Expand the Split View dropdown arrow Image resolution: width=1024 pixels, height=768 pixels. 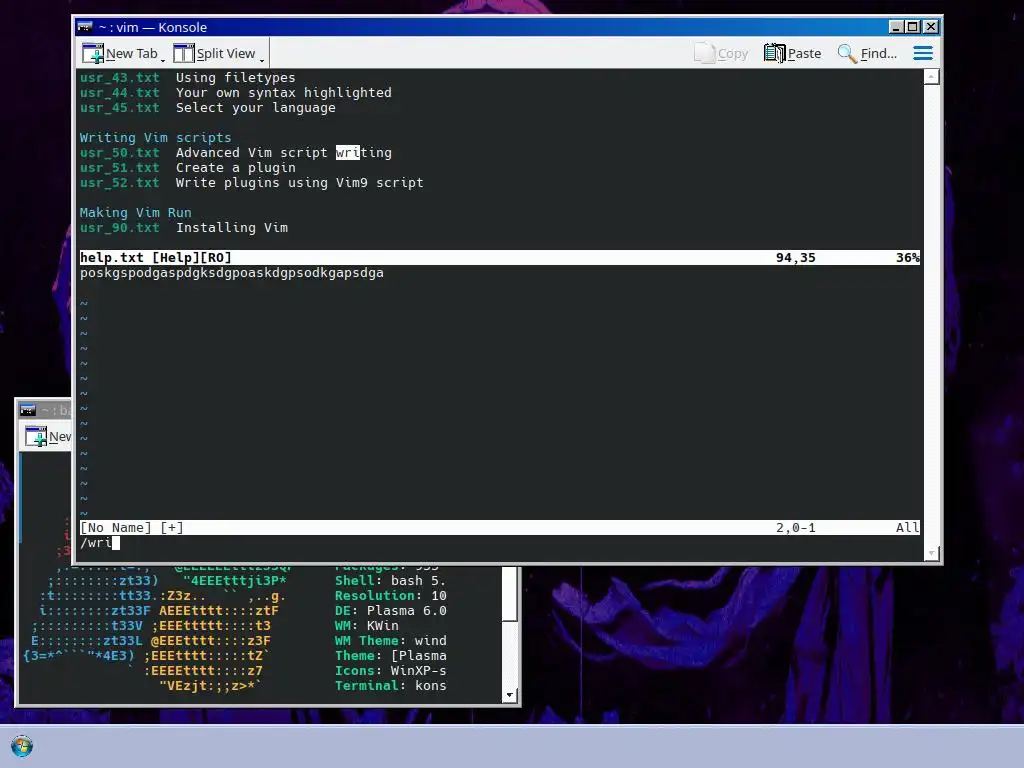point(262,60)
